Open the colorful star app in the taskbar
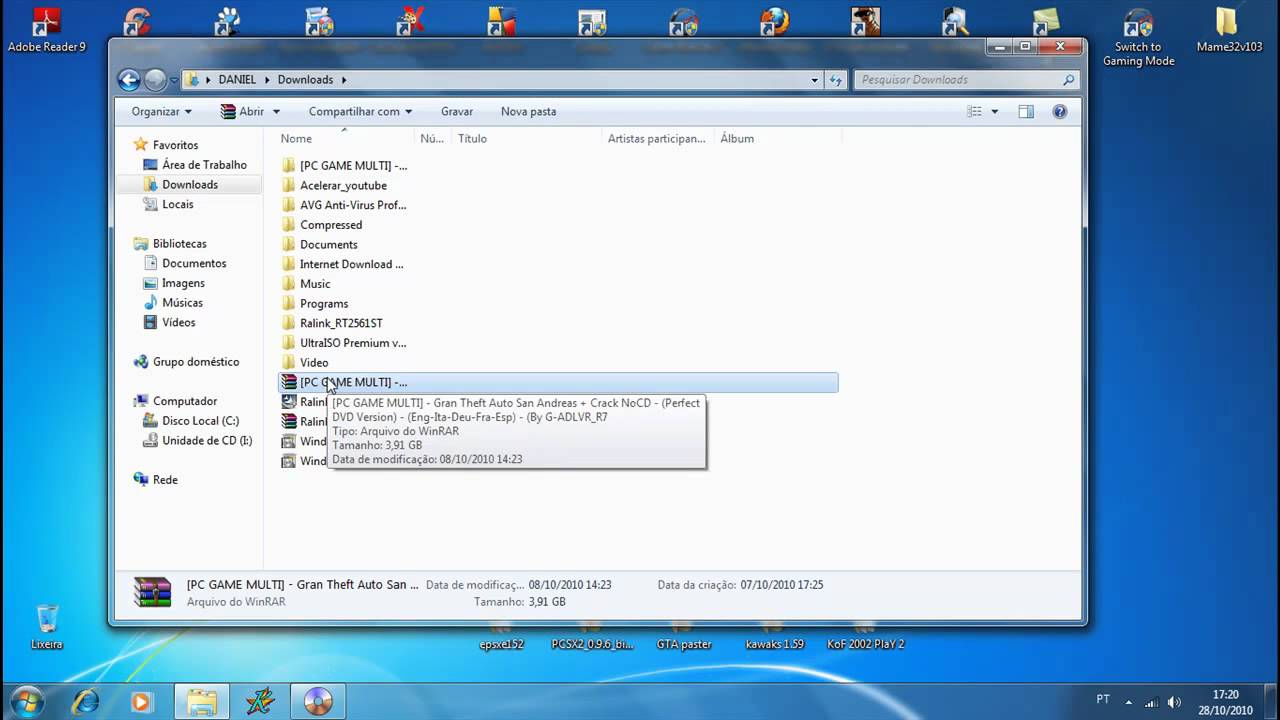 click(260, 702)
